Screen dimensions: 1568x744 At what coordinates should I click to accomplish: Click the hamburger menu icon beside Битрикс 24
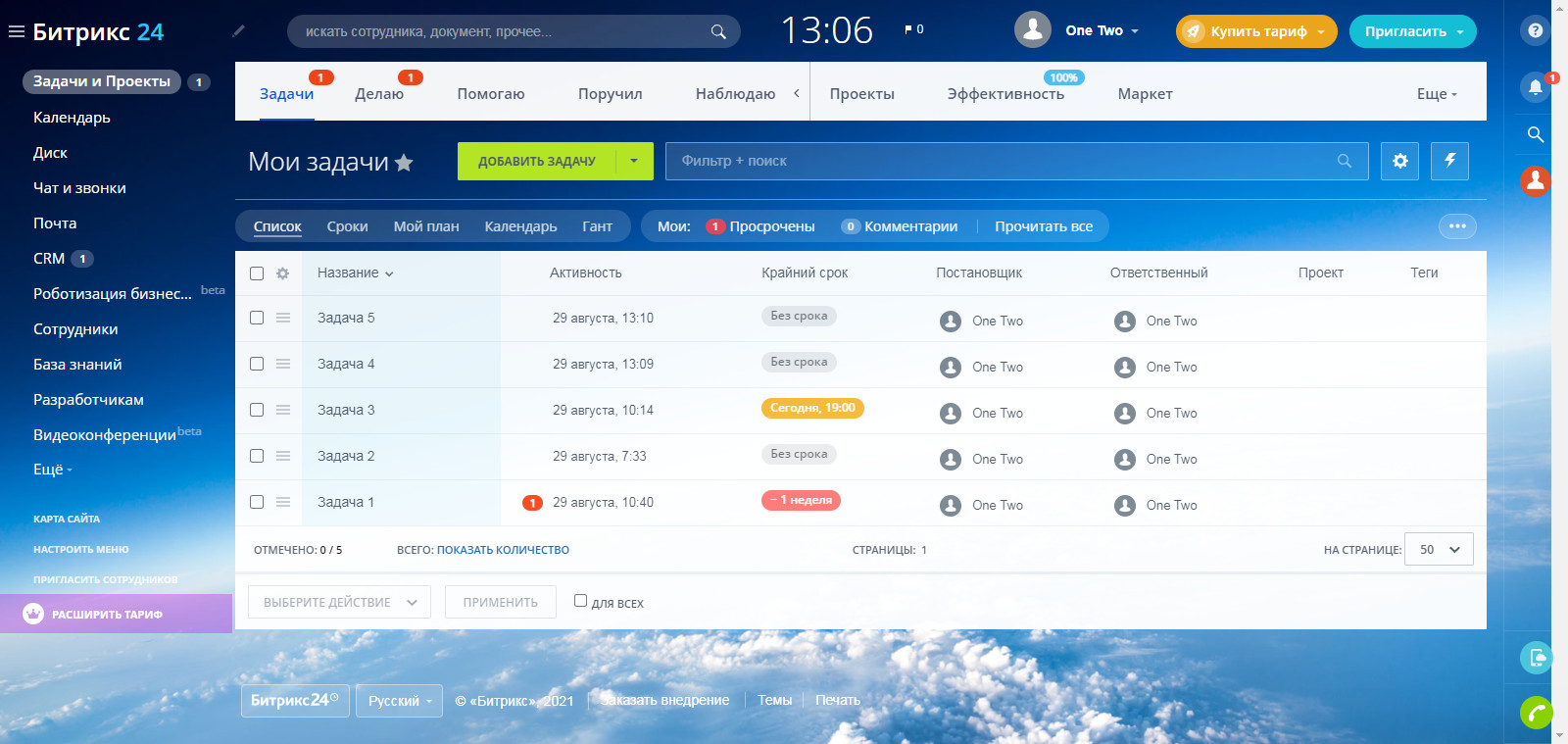coord(16,31)
